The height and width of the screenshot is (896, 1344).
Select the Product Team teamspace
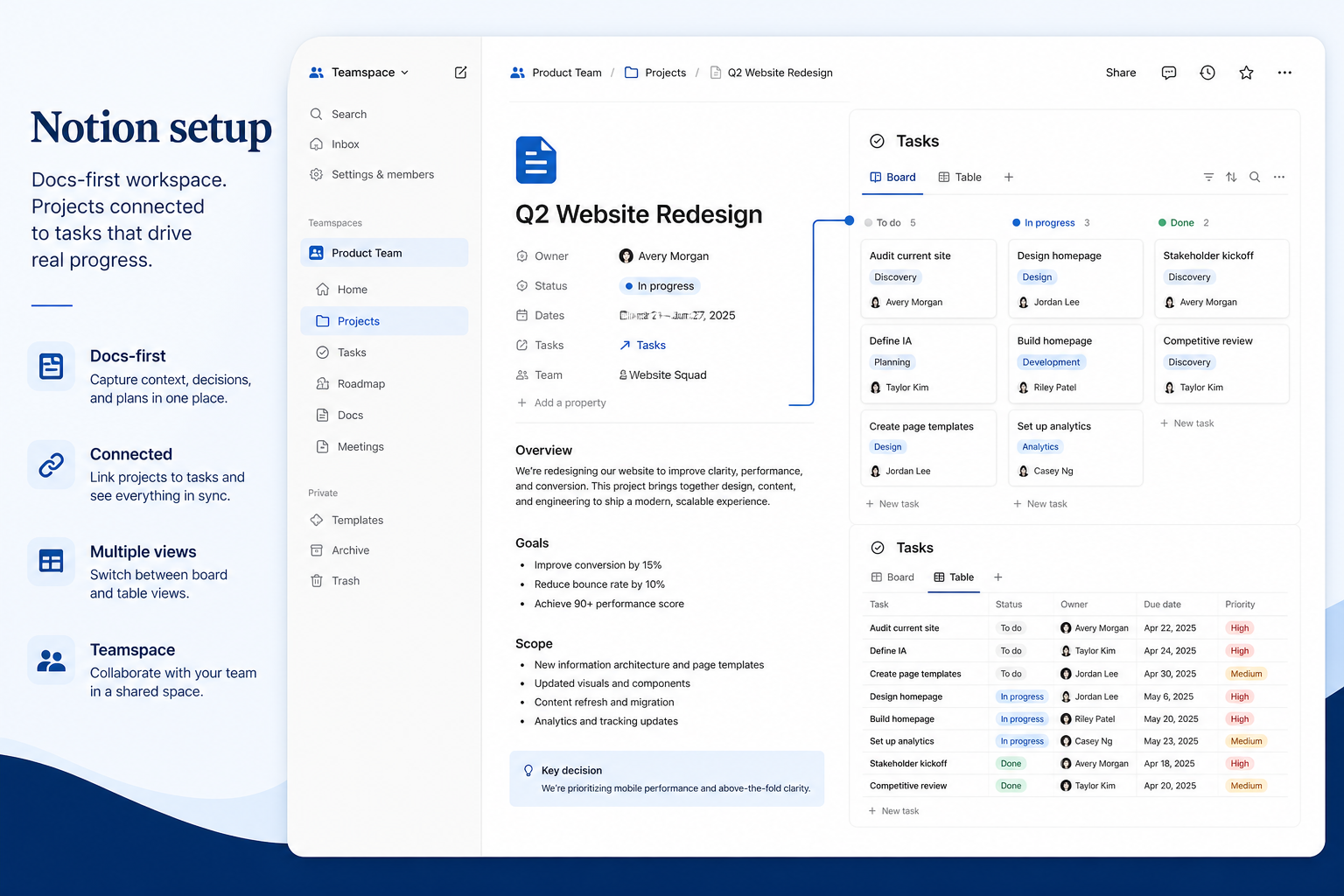click(x=384, y=253)
